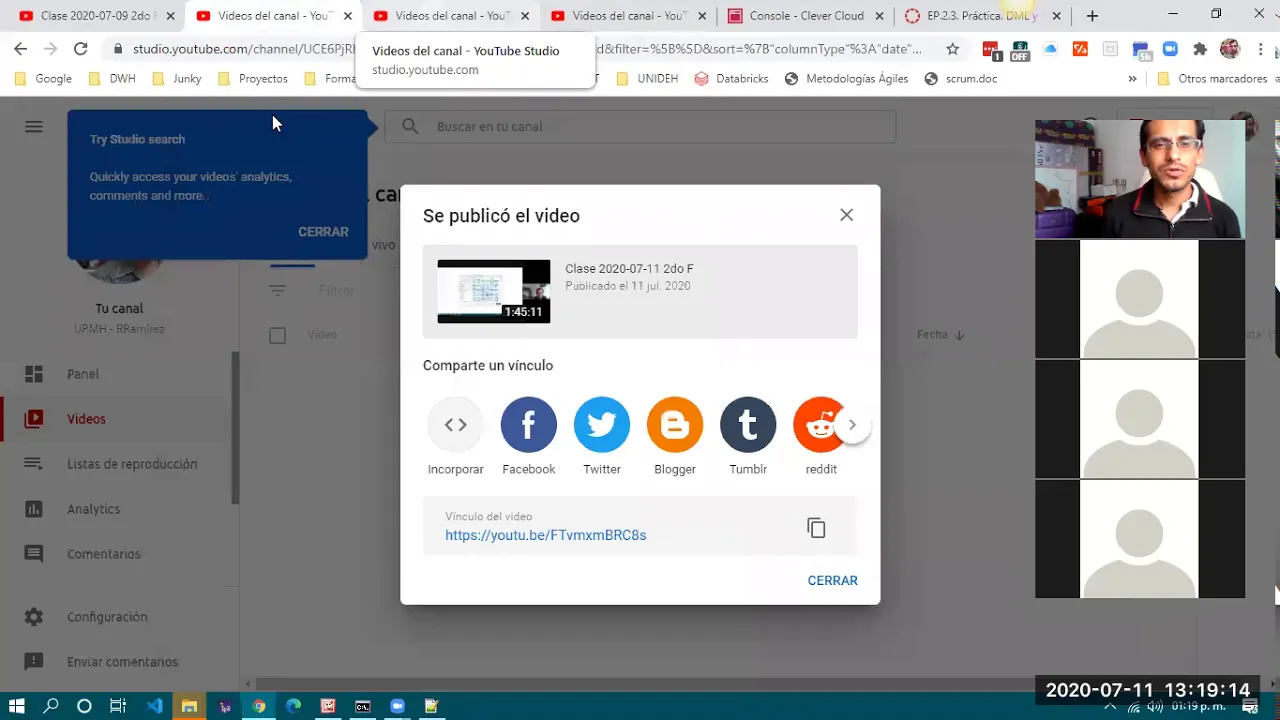This screenshot has width=1280, height=720.
Task: Focus the Buscar en tu canal search field
Action: point(640,126)
